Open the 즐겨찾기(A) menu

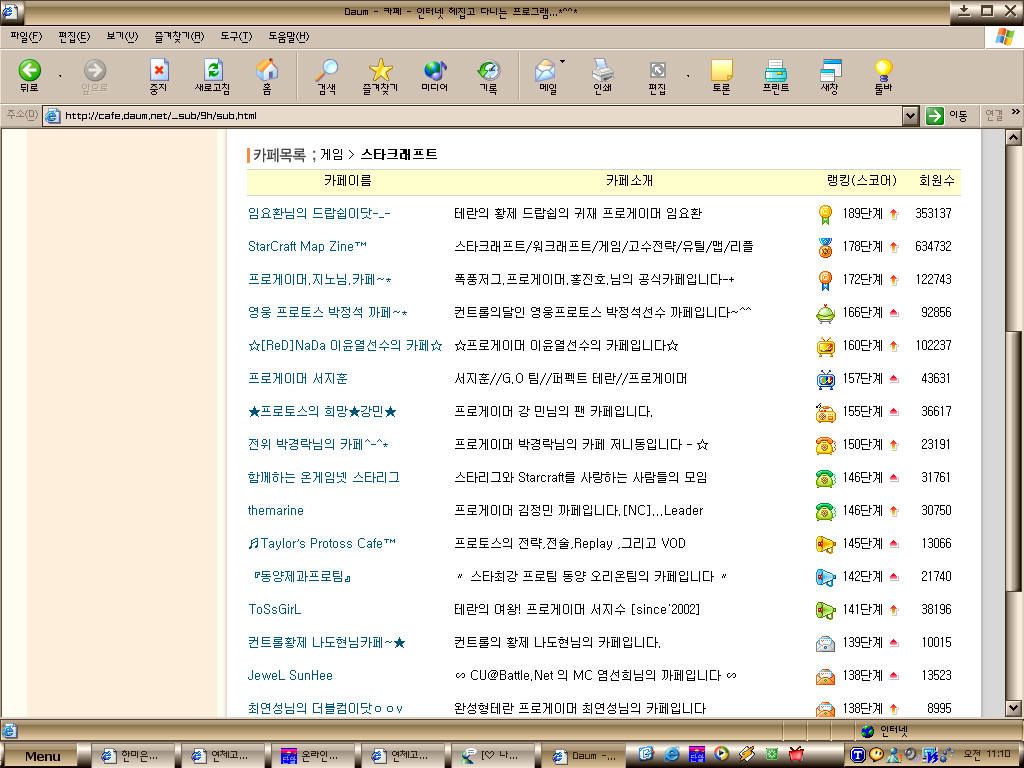click(179, 37)
